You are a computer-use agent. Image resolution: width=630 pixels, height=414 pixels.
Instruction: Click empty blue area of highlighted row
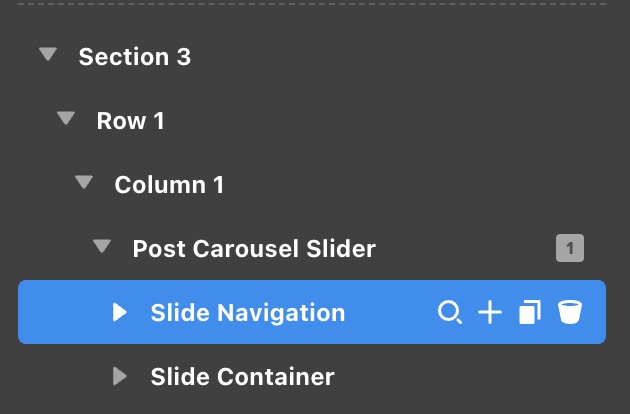pyautogui.click(x=390, y=312)
